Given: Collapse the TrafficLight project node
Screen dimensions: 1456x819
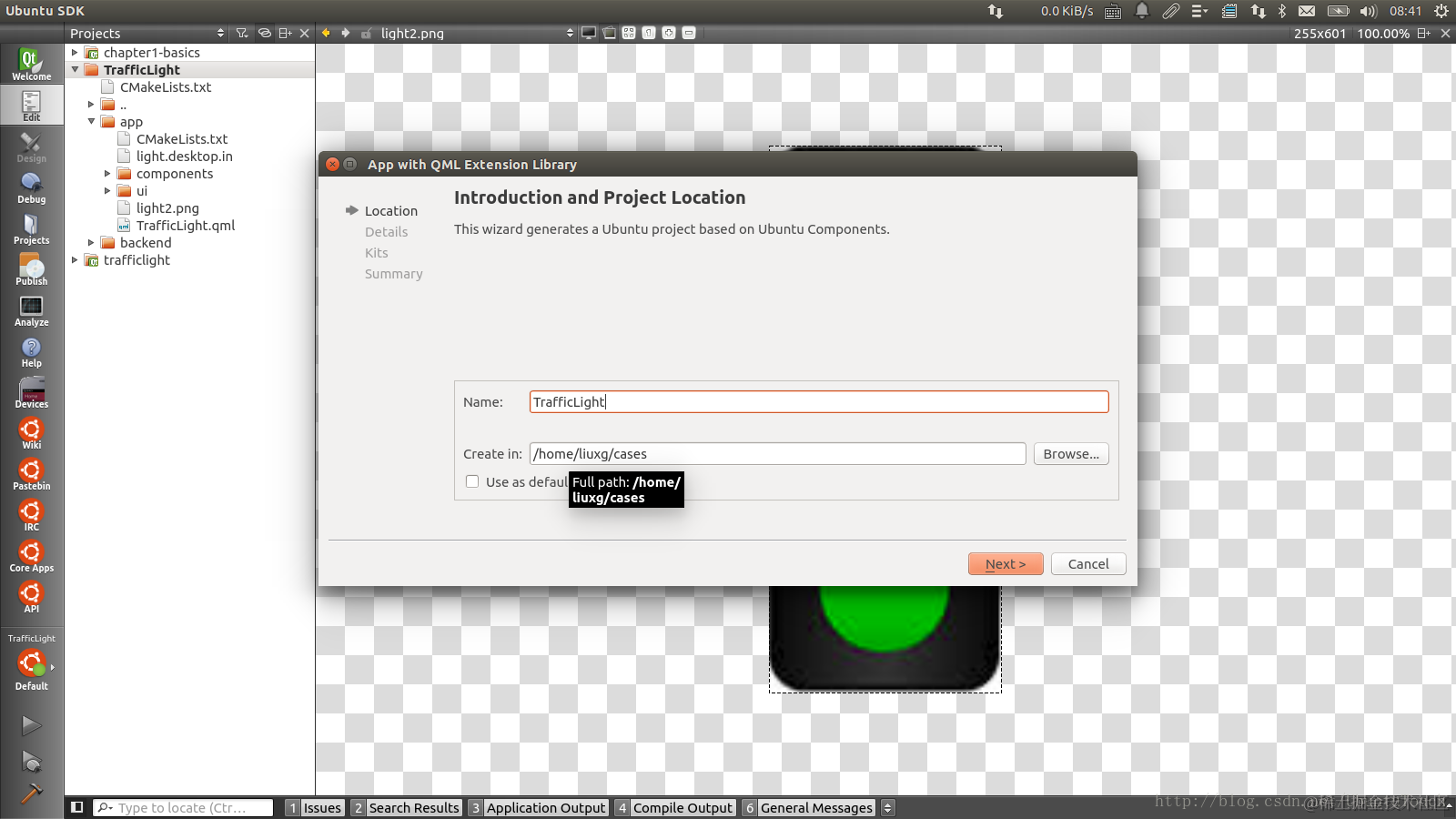Looking at the screenshot, I should tap(75, 70).
